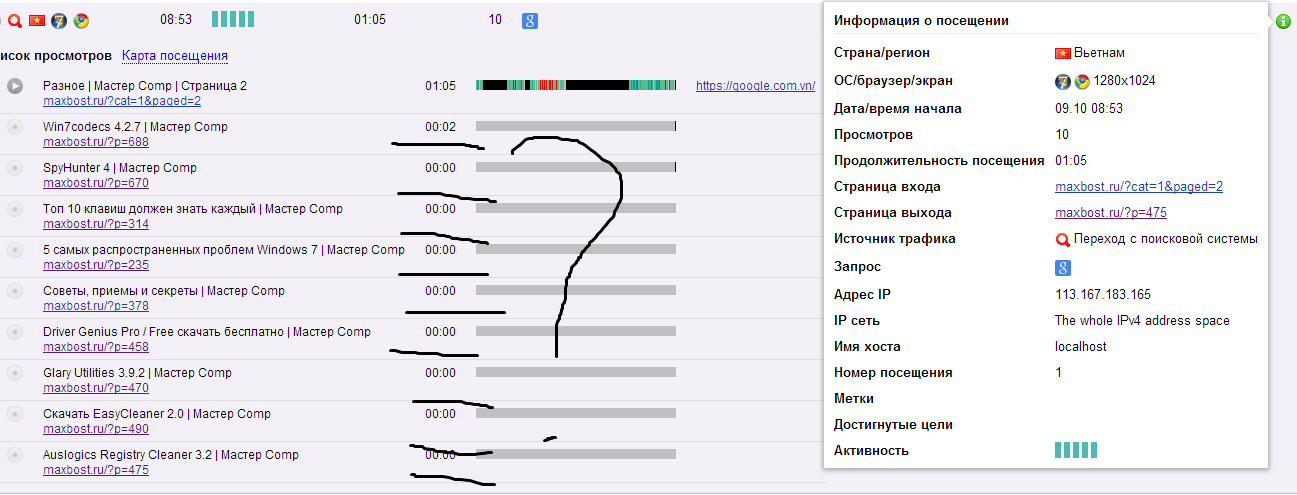Viewport: 1297px width, 495px height.
Task: Click 'Информация о посещении' panel heading
Action: pos(921,20)
